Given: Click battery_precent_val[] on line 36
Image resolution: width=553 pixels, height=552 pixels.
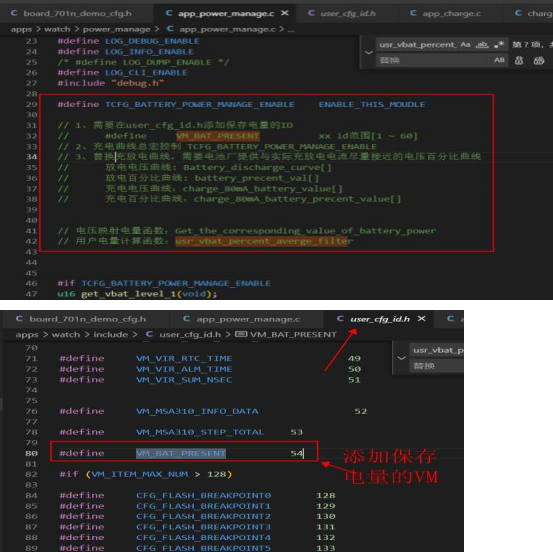Looking at the screenshot, I should tap(257, 178).
